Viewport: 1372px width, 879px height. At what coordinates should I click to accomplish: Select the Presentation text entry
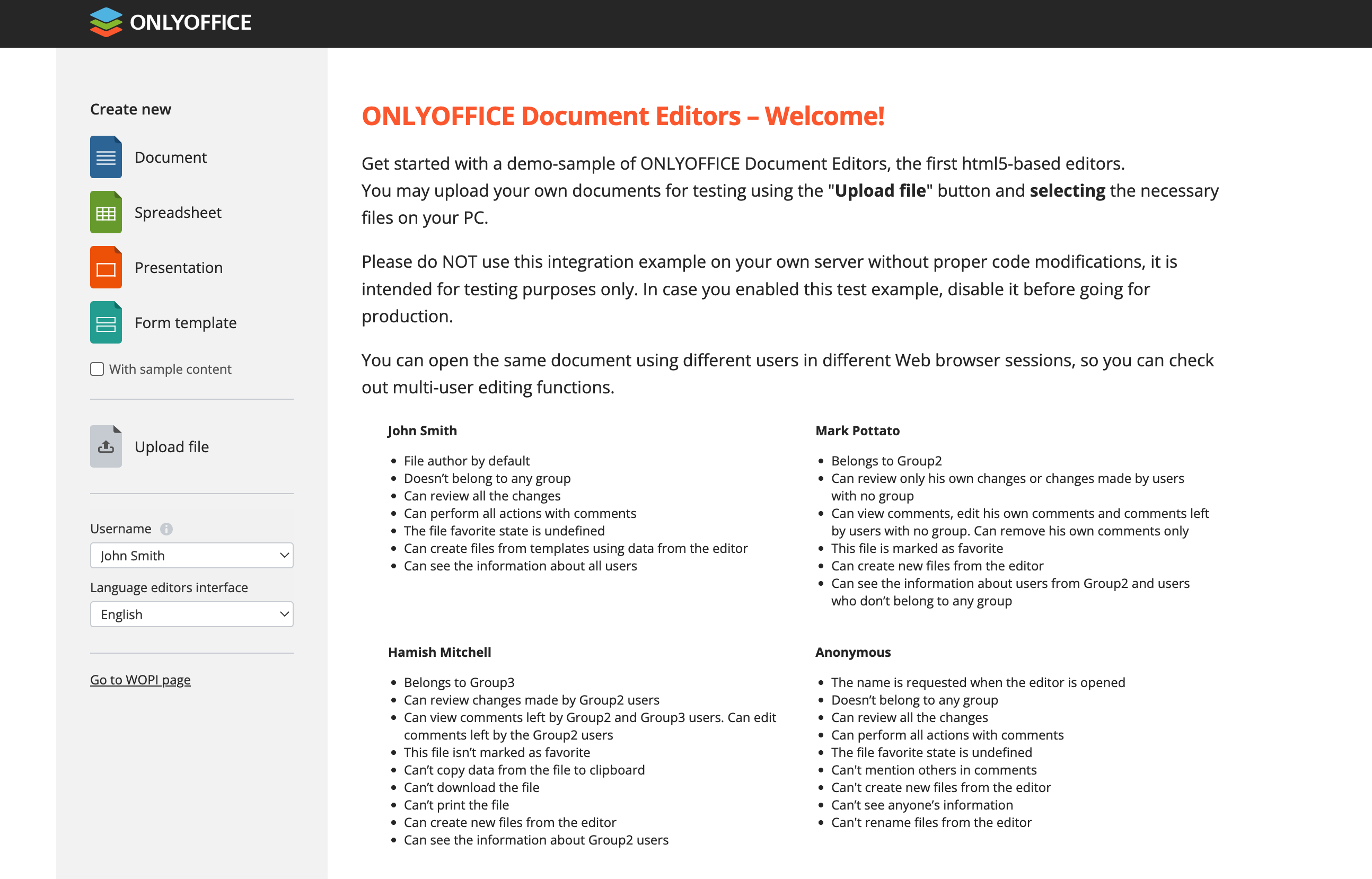[179, 268]
